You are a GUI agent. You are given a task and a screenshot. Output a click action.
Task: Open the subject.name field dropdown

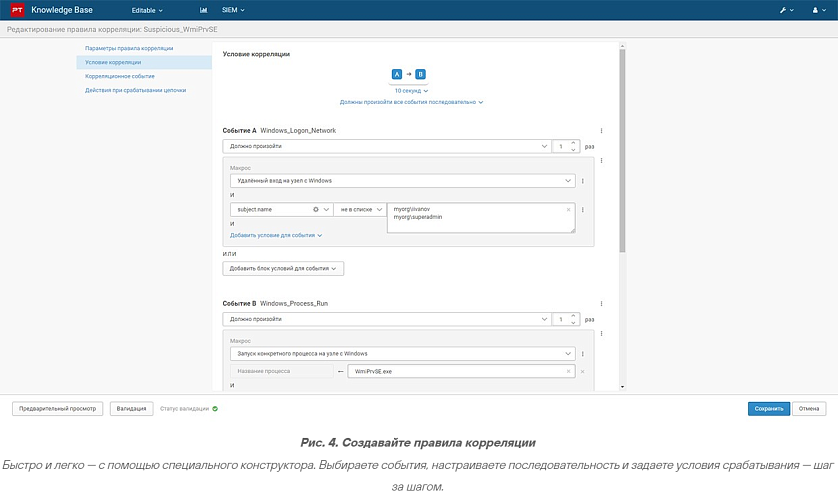pos(326,209)
